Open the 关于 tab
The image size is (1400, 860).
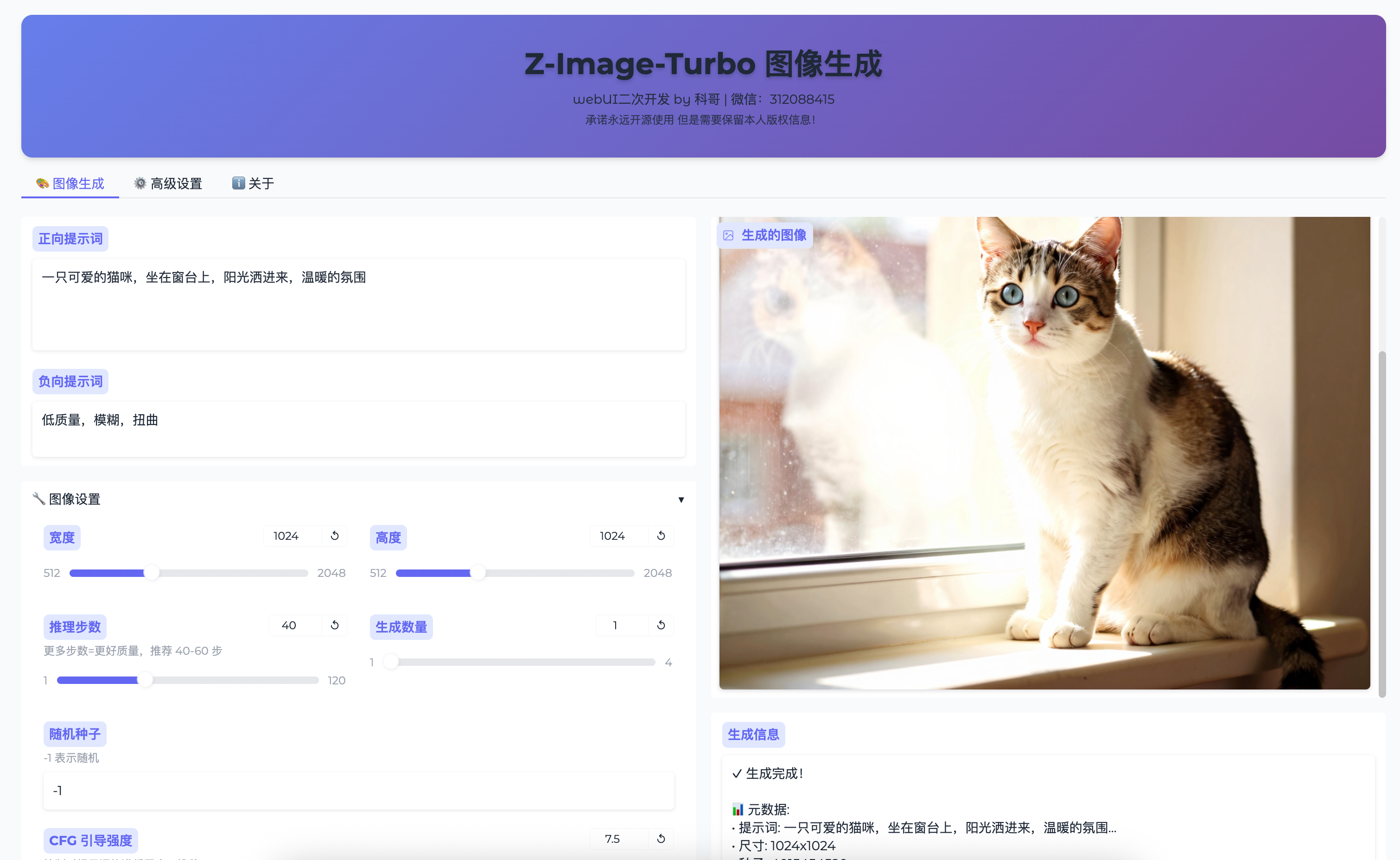pos(253,183)
